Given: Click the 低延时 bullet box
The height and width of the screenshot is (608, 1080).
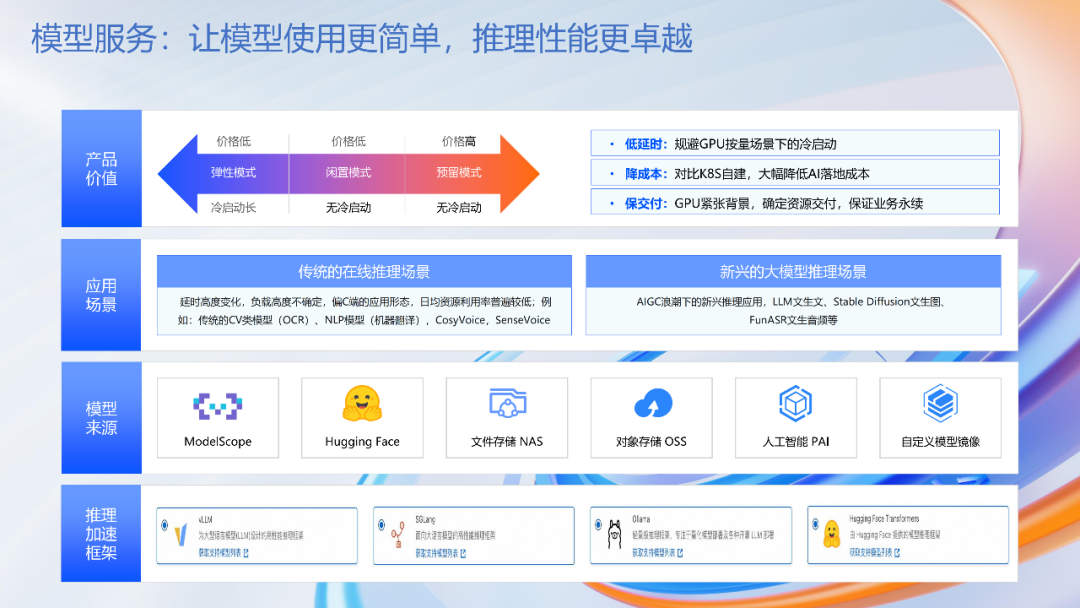Looking at the screenshot, I should (795, 143).
